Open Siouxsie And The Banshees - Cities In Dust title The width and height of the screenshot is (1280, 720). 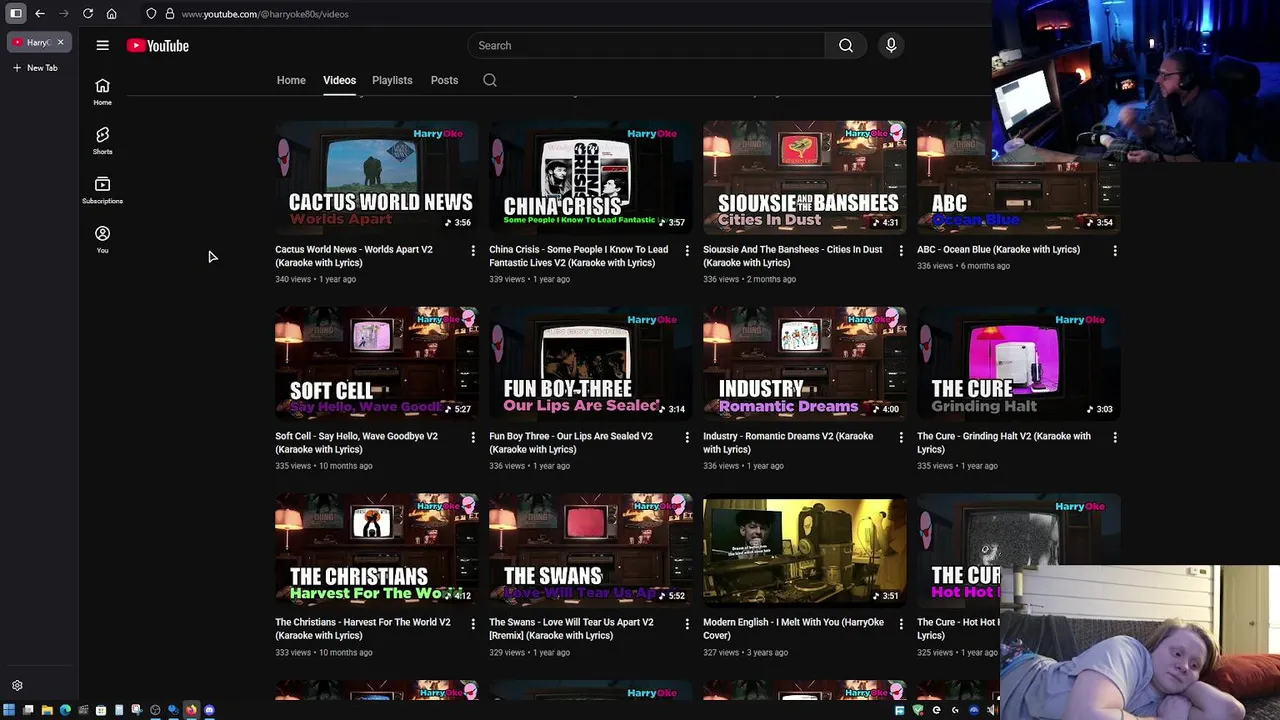click(x=792, y=256)
